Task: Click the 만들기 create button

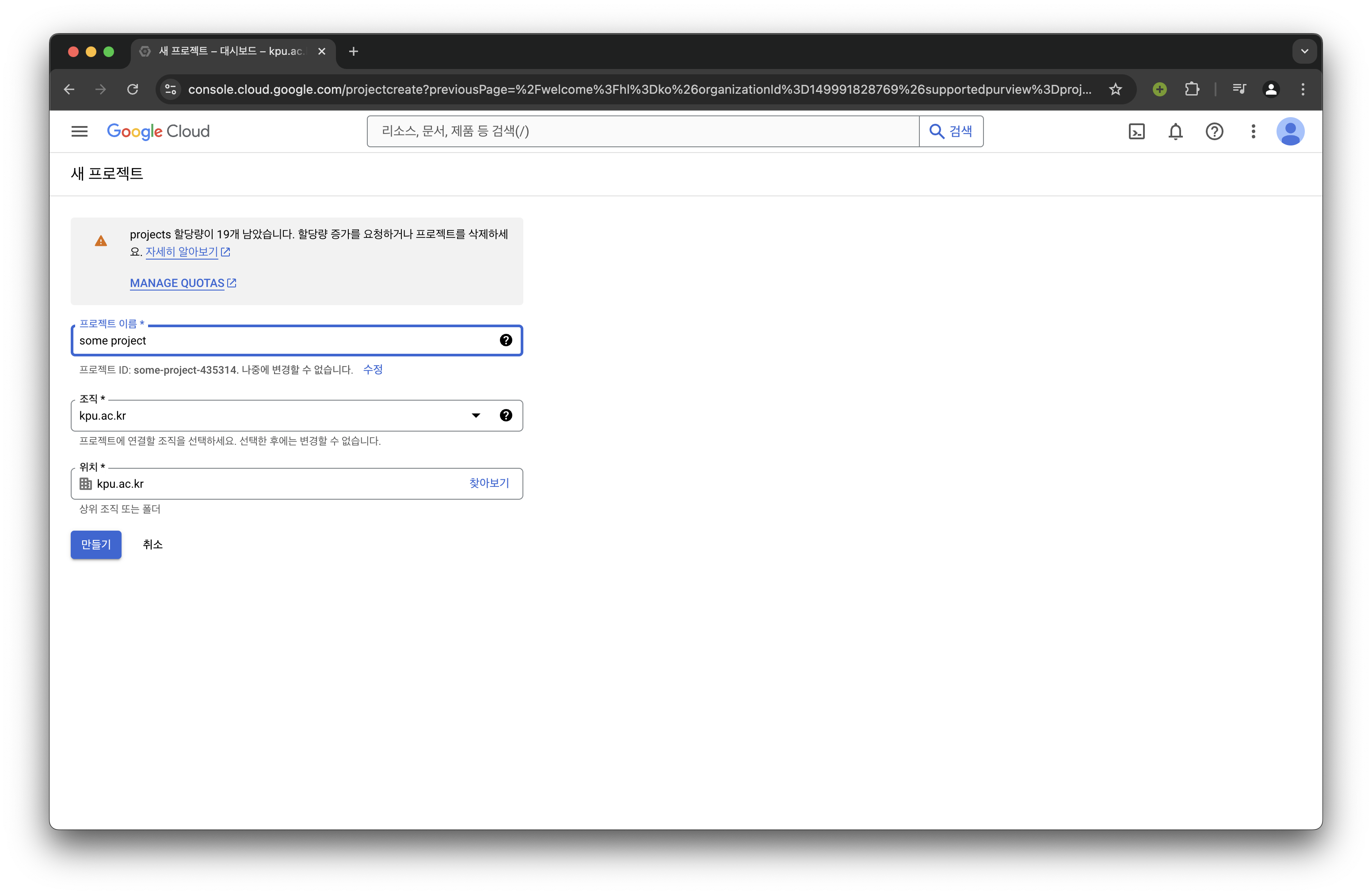Action: click(x=95, y=544)
